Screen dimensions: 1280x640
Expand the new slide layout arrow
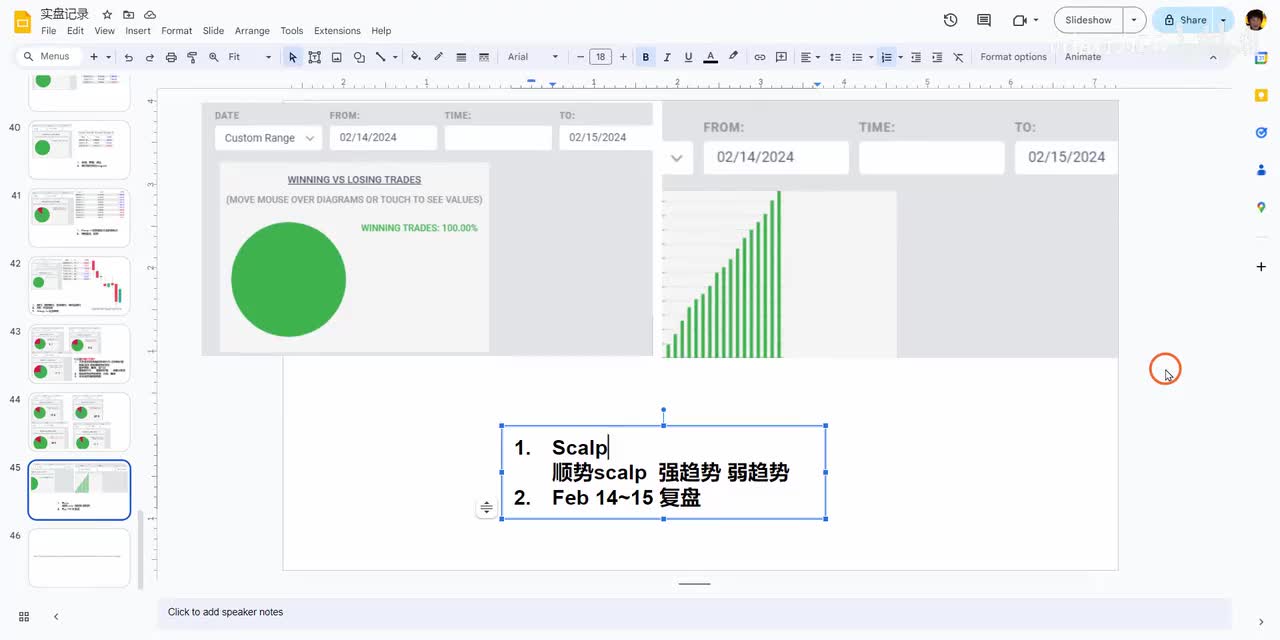tap(108, 57)
